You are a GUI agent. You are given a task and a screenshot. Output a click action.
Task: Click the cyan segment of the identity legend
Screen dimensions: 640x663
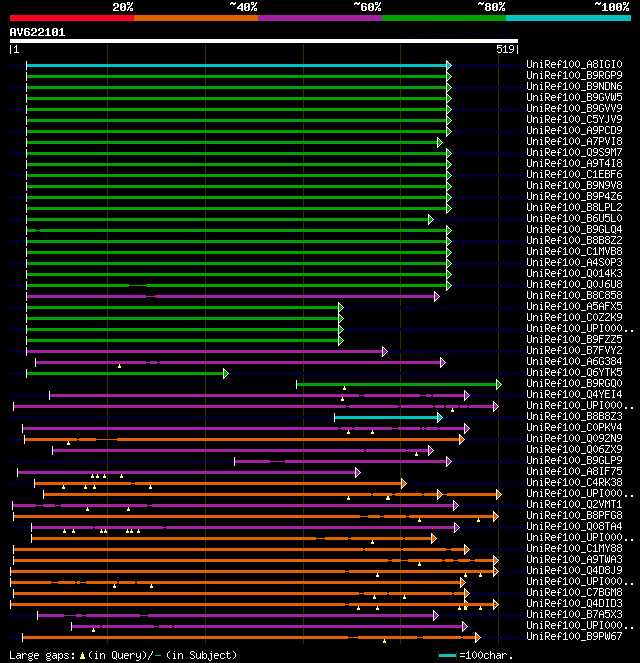[568, 18]
